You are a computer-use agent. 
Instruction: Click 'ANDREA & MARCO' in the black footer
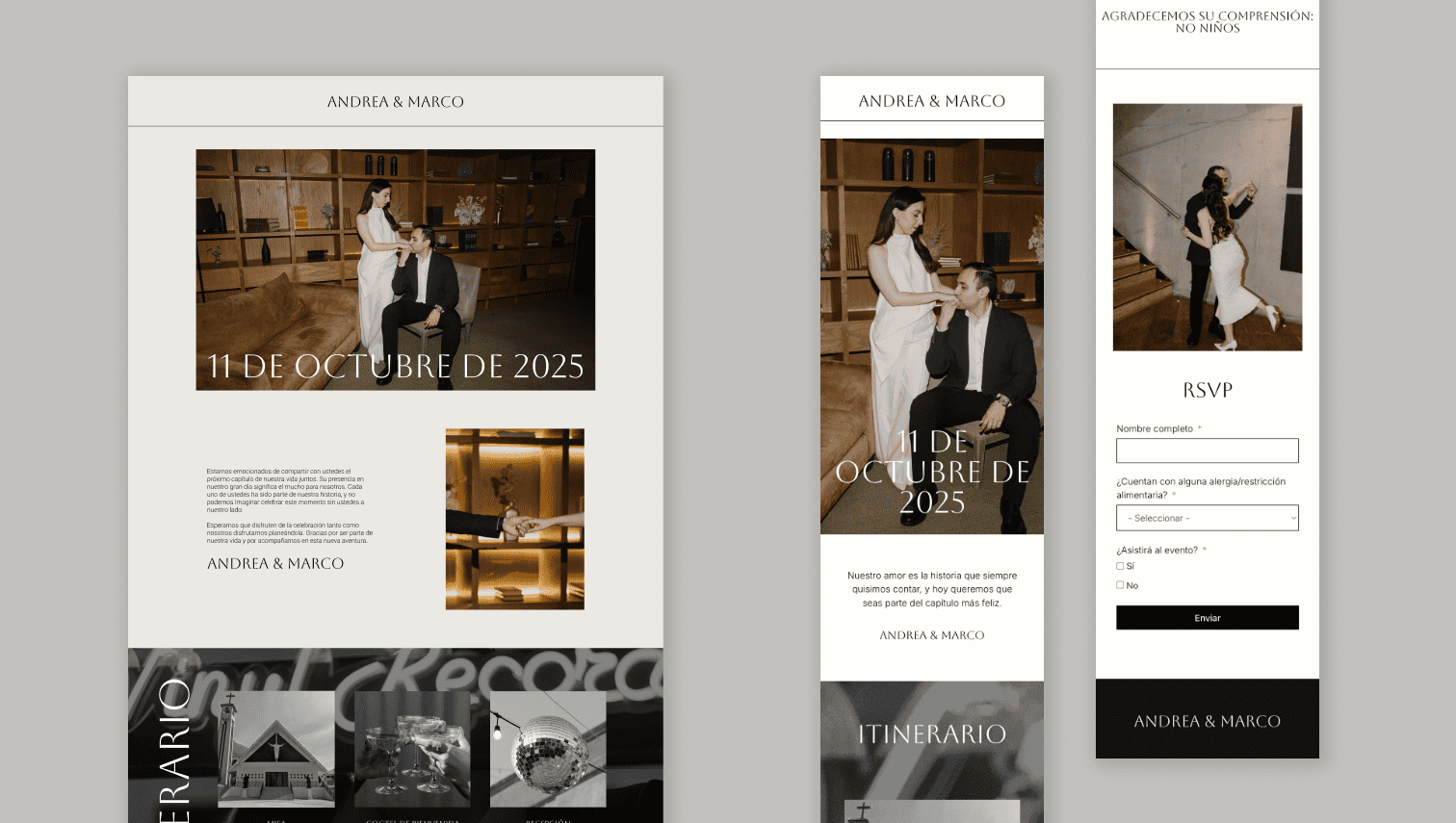coord(1207,721)
